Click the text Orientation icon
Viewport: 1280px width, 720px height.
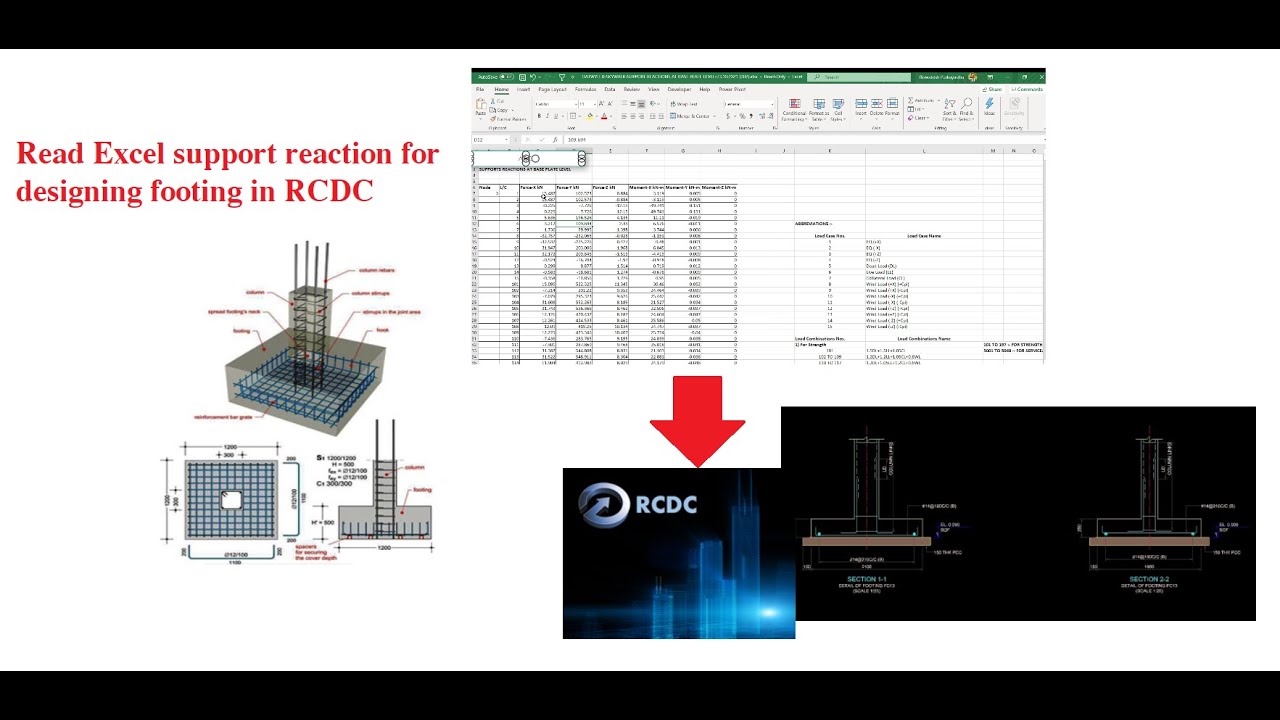coord(652,104)
